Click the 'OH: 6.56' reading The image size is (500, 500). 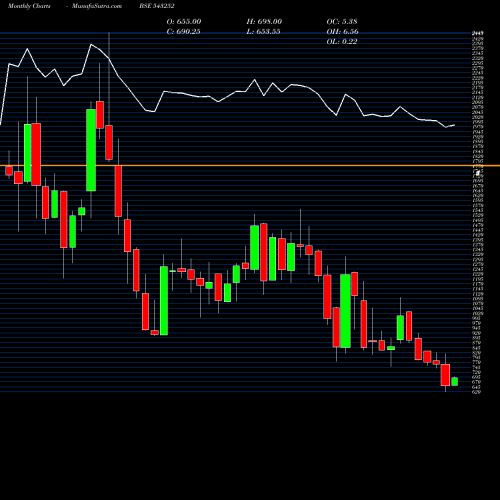(x=342, y=31)
